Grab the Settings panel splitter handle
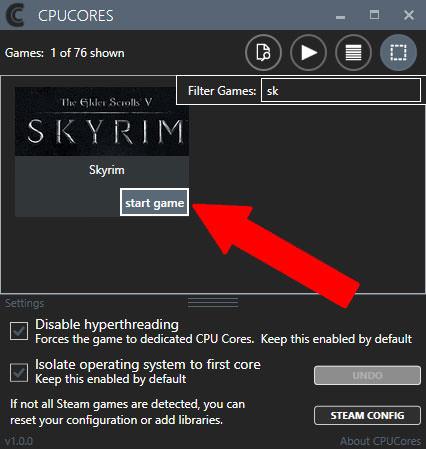This screenshot has width=426, height=449. click(213, 302)
